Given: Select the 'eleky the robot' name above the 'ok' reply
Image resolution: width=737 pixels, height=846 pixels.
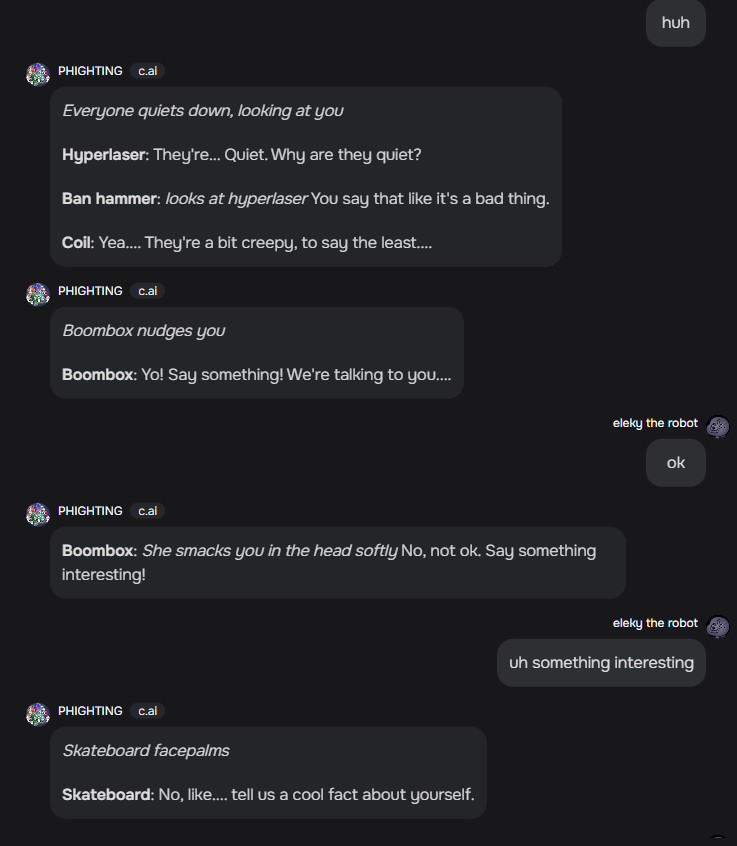Looking at the screenshot, I should pos(655,423).
